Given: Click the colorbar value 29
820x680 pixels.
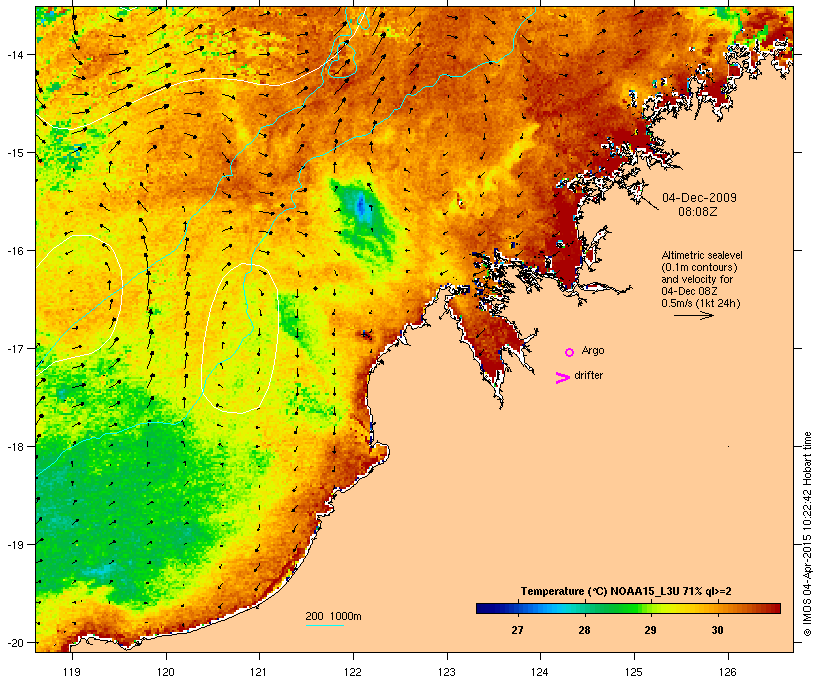Looking at the screenshot, I should pyautogui.click(x=650, y=630).
